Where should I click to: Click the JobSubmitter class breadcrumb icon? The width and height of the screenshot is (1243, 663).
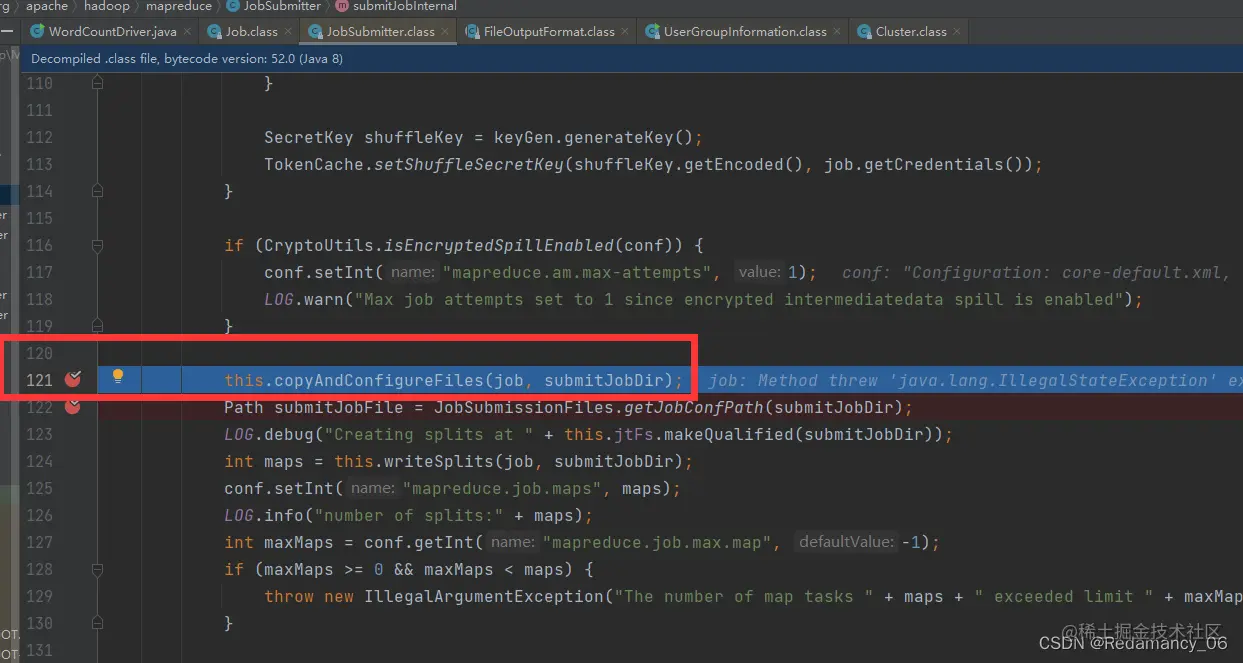point(234,6)
